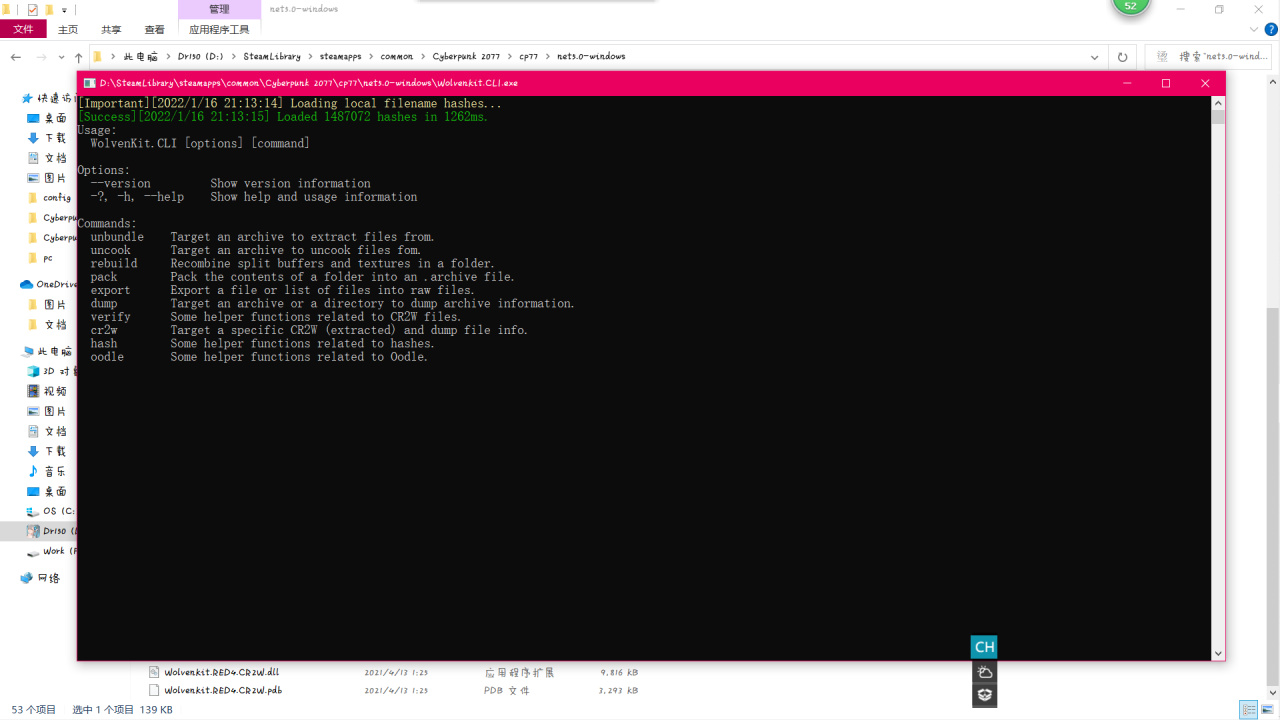Open the recent locations dropdown arrow

(61, 57)
